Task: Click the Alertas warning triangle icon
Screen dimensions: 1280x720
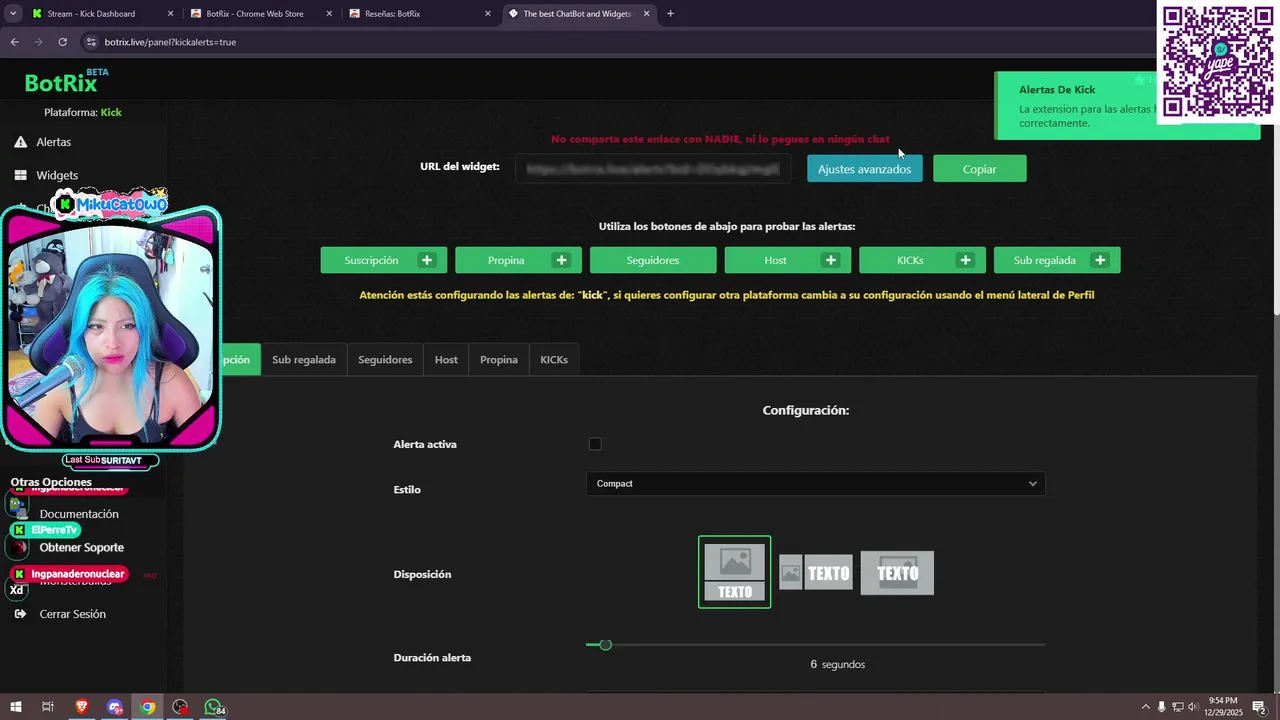Action: [x=20, y=142]
